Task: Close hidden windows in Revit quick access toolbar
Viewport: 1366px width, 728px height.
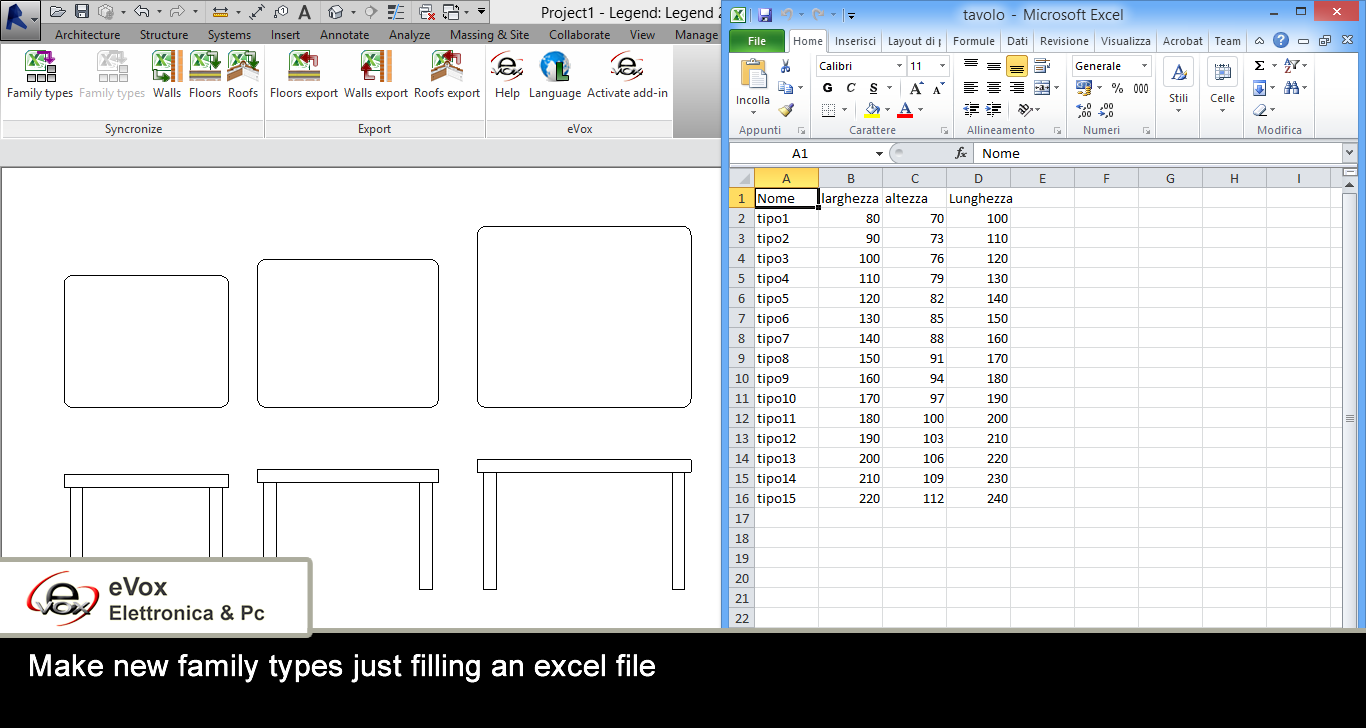Action: click(x=427, y=12)
